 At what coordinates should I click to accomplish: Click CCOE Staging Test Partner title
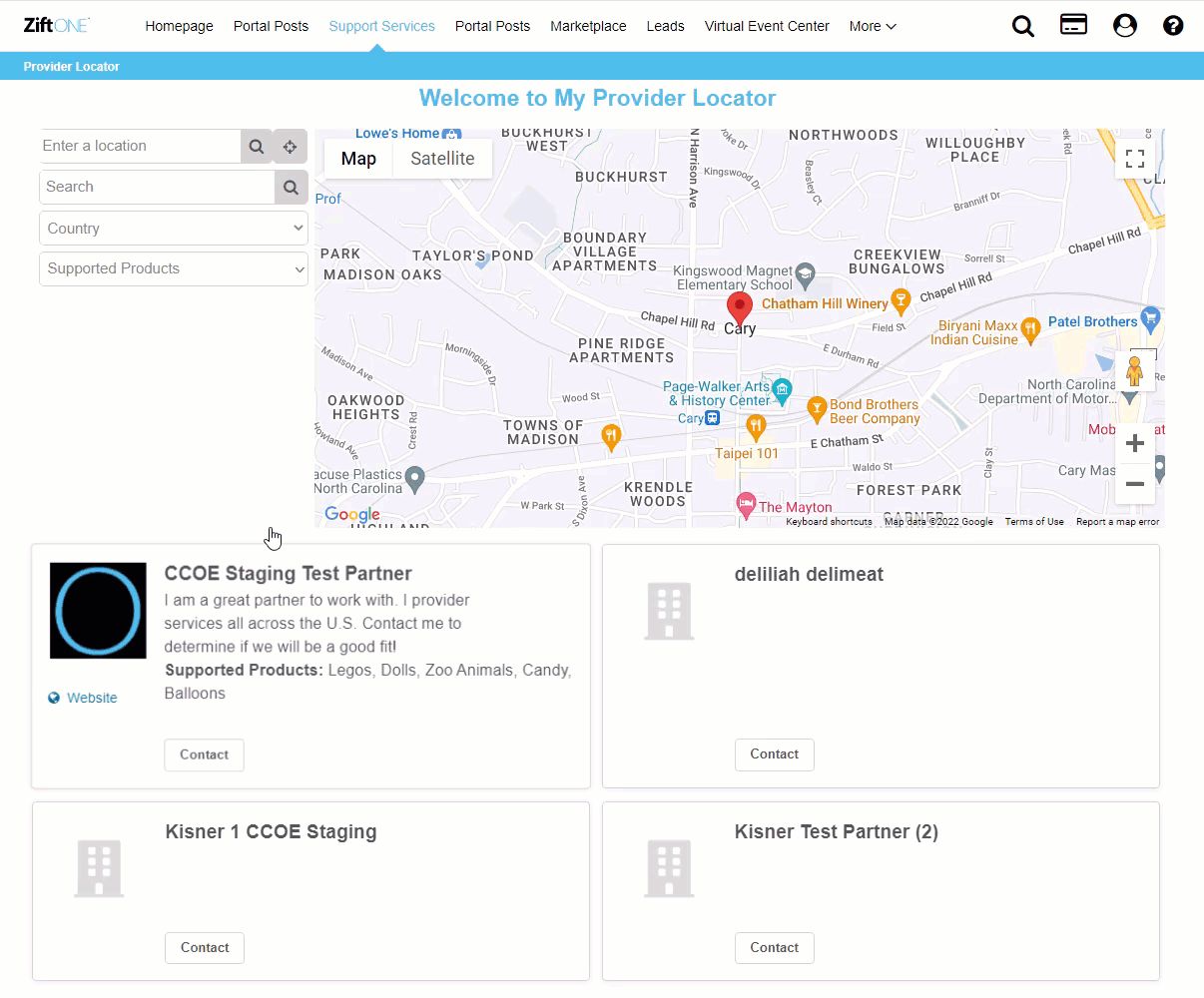pos(288,574)
